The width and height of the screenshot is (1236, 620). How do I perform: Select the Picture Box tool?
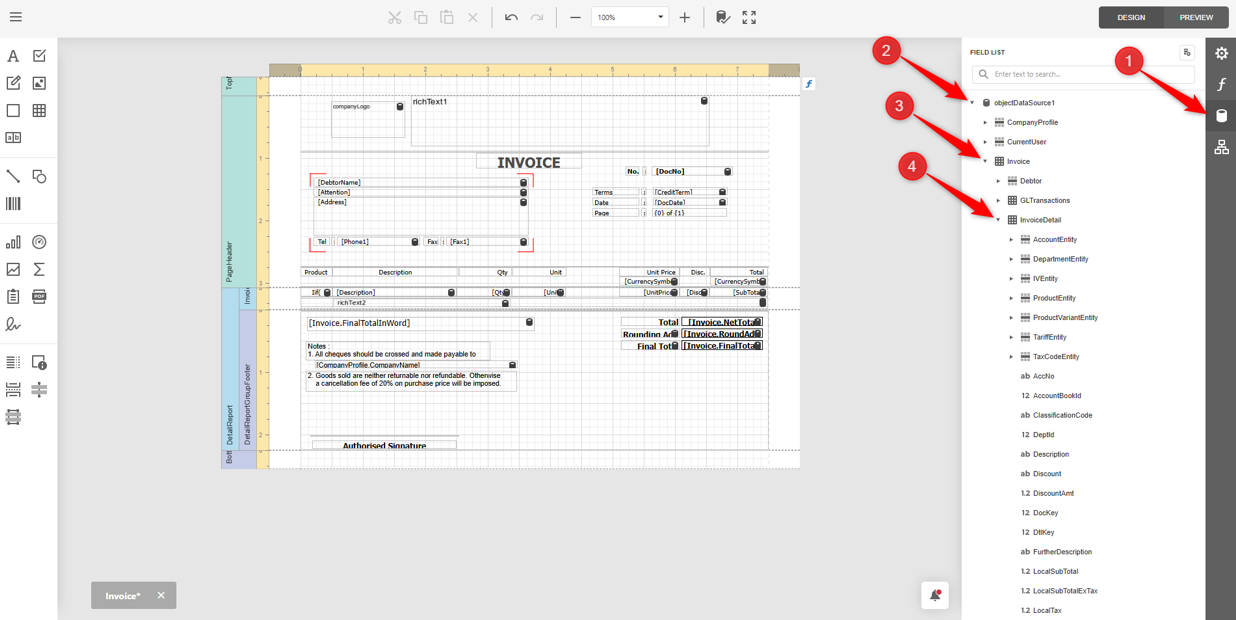39,83
